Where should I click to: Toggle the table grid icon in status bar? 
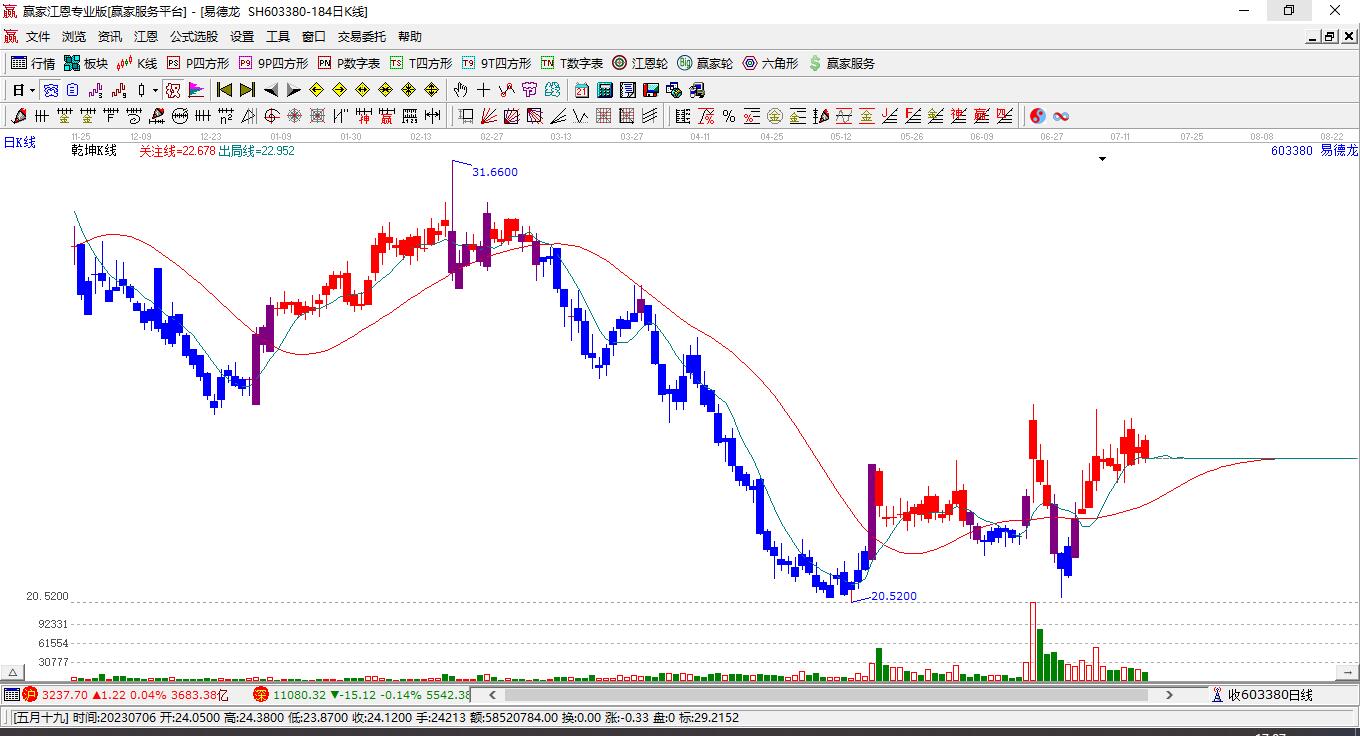click(11, 694)
